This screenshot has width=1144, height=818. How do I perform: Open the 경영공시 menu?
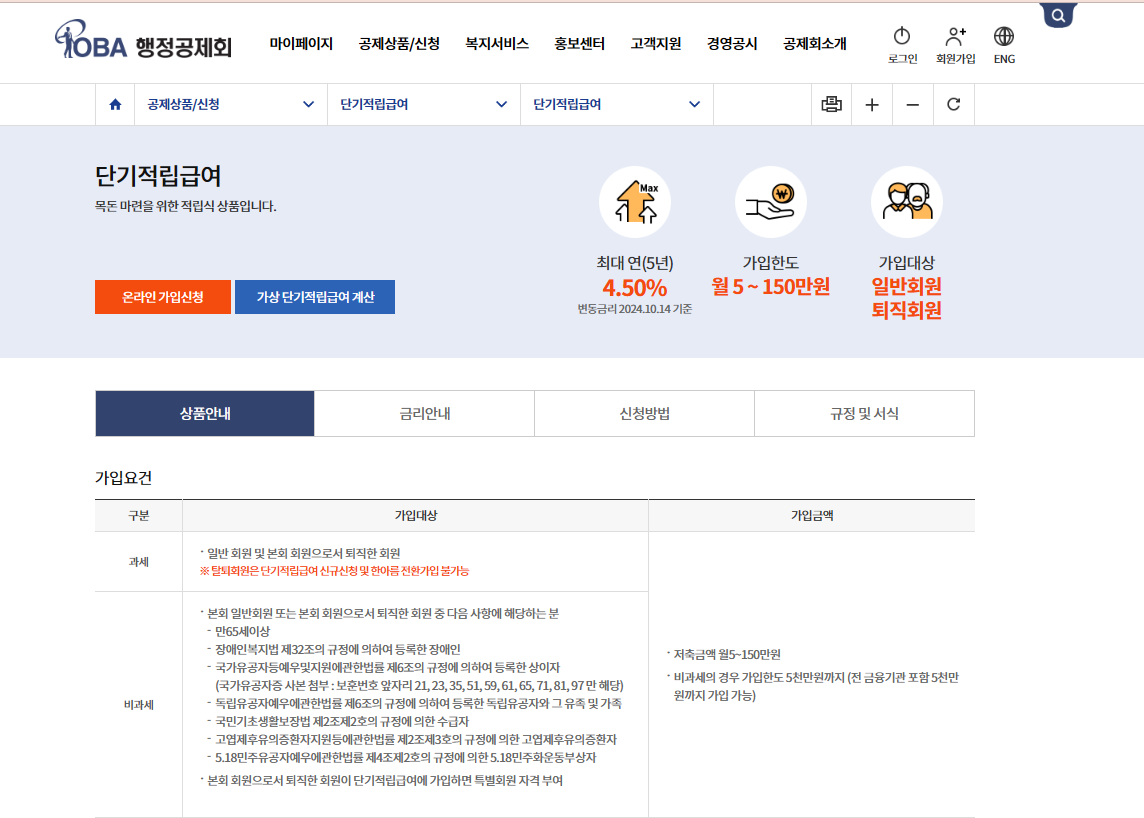[732, 44]
